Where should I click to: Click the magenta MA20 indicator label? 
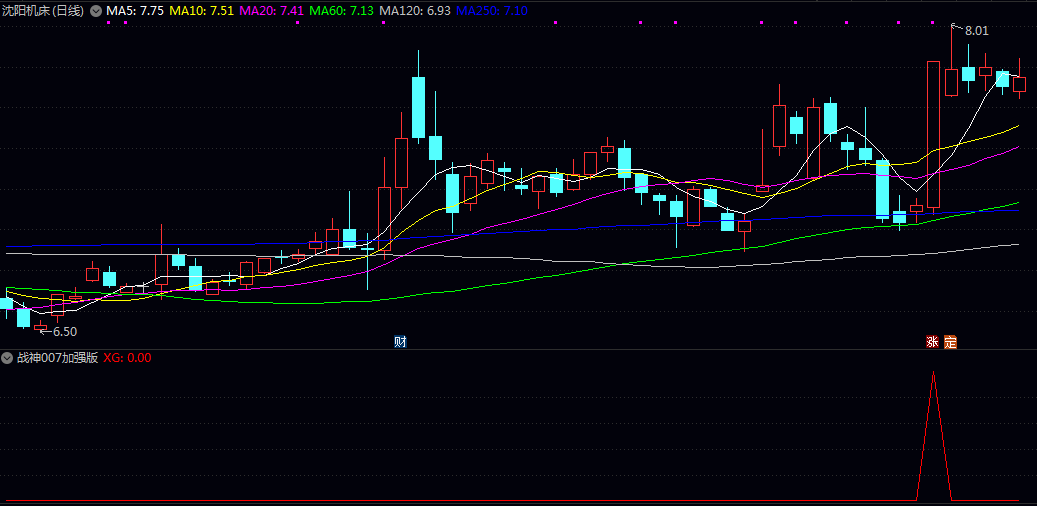tap(271, 10)
